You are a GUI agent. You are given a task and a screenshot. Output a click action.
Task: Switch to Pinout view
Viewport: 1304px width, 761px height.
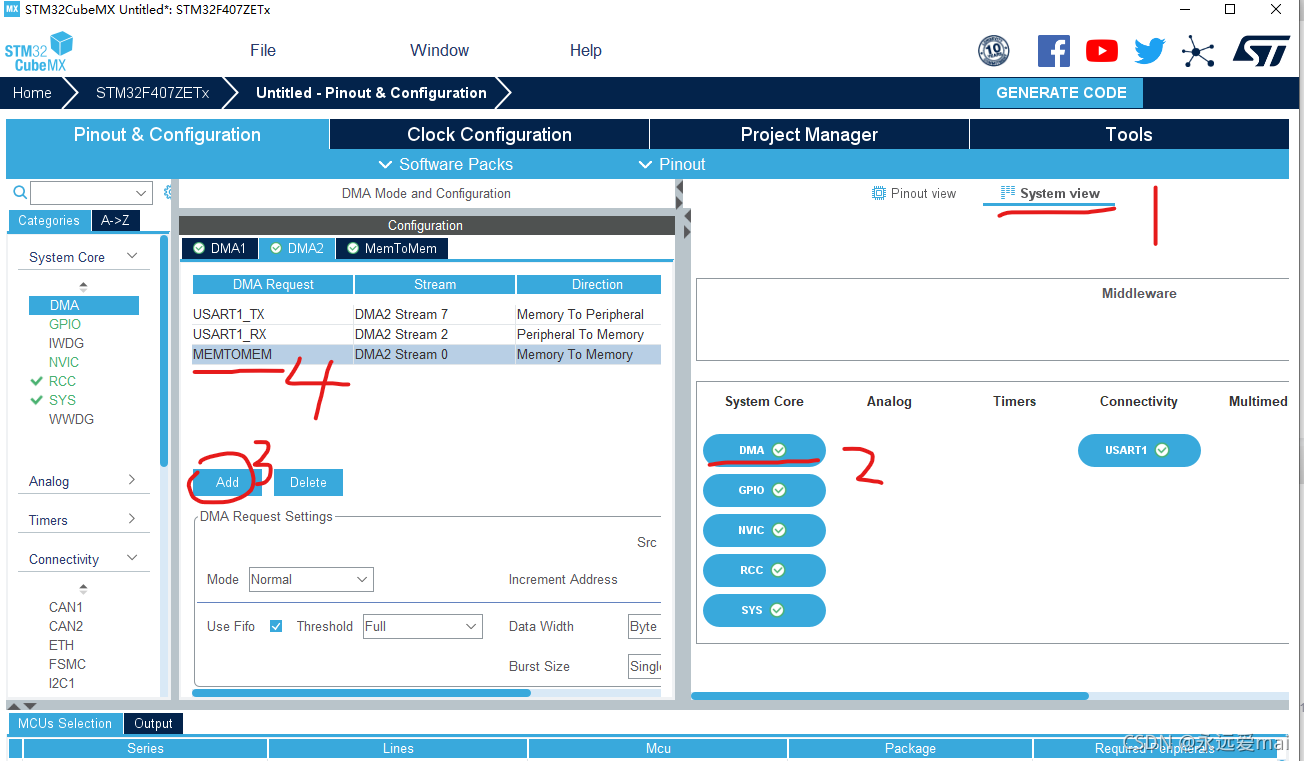coord(914,193)
